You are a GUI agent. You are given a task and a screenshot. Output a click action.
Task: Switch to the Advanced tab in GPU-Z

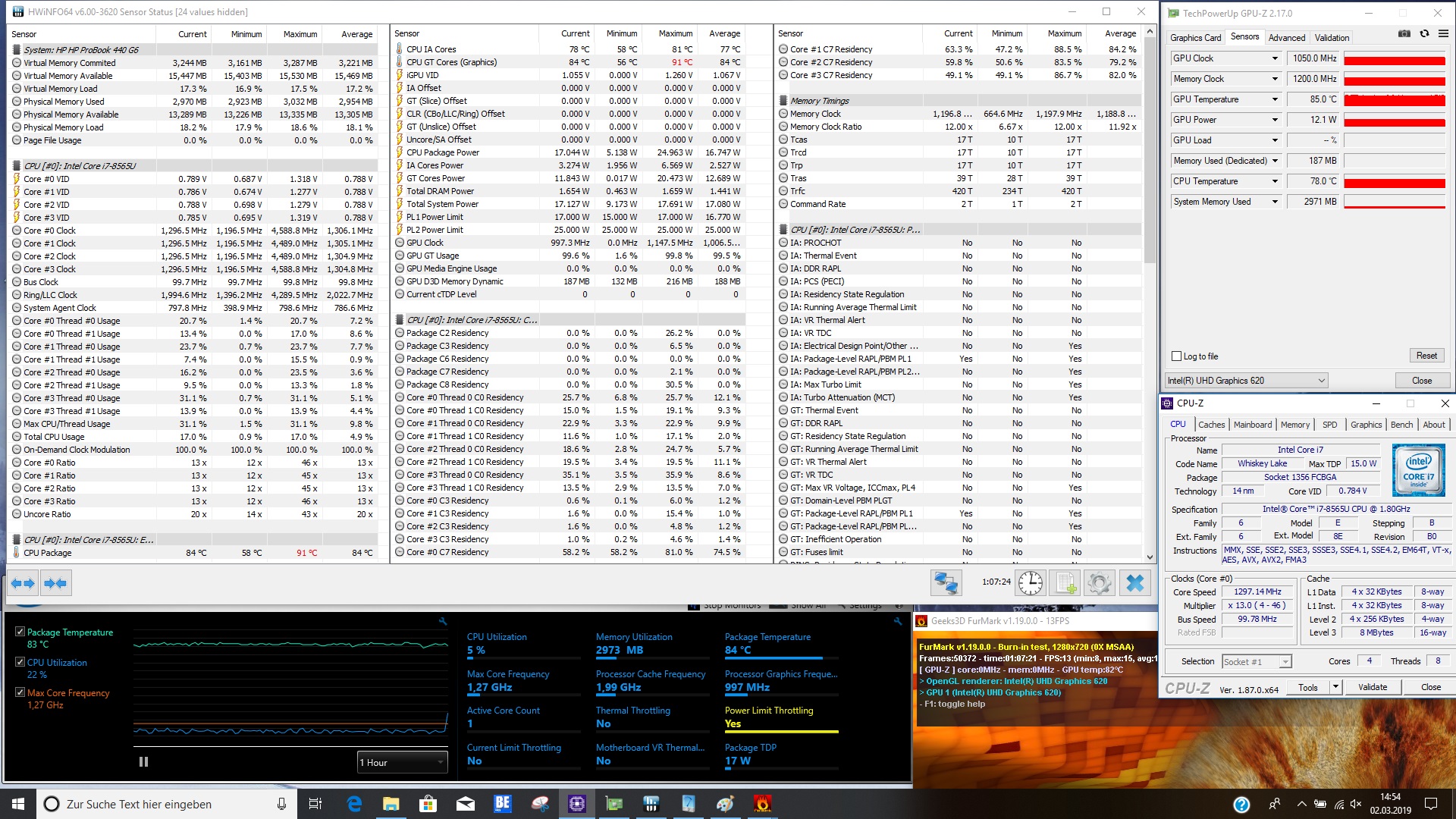click(x=1286, y=38)
